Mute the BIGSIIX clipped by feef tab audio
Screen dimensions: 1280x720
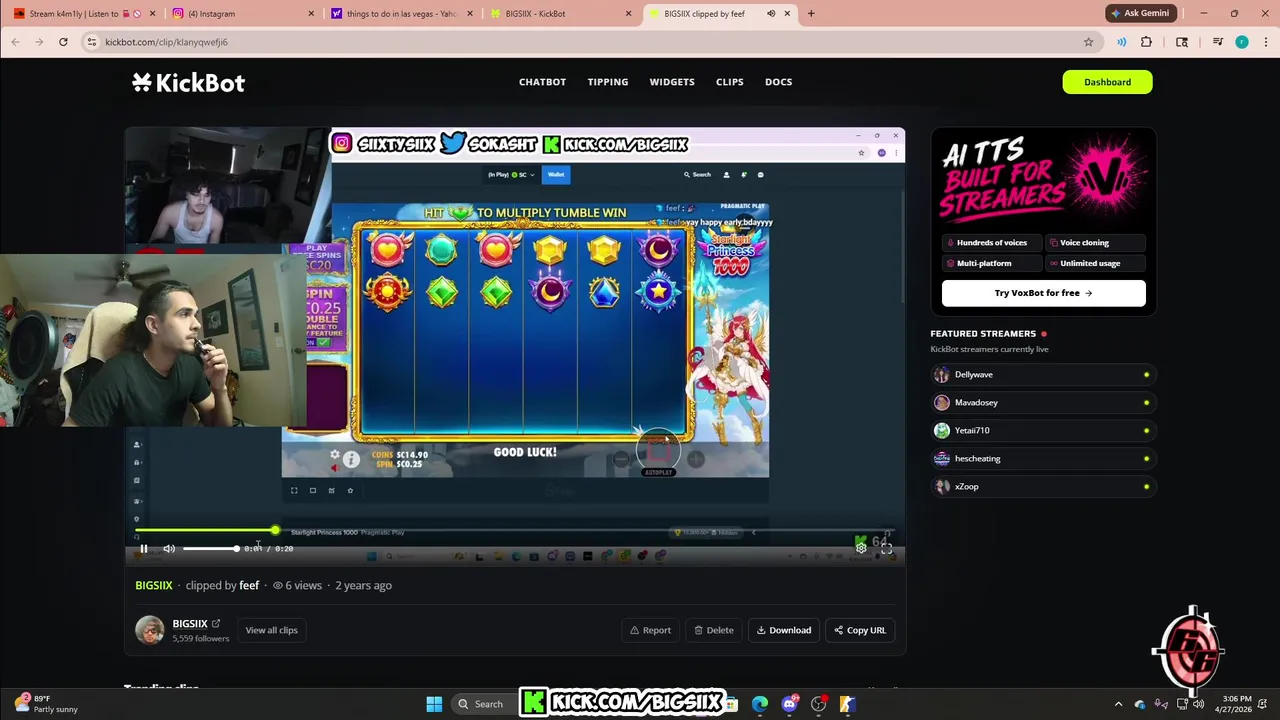(x=771, y=14)
